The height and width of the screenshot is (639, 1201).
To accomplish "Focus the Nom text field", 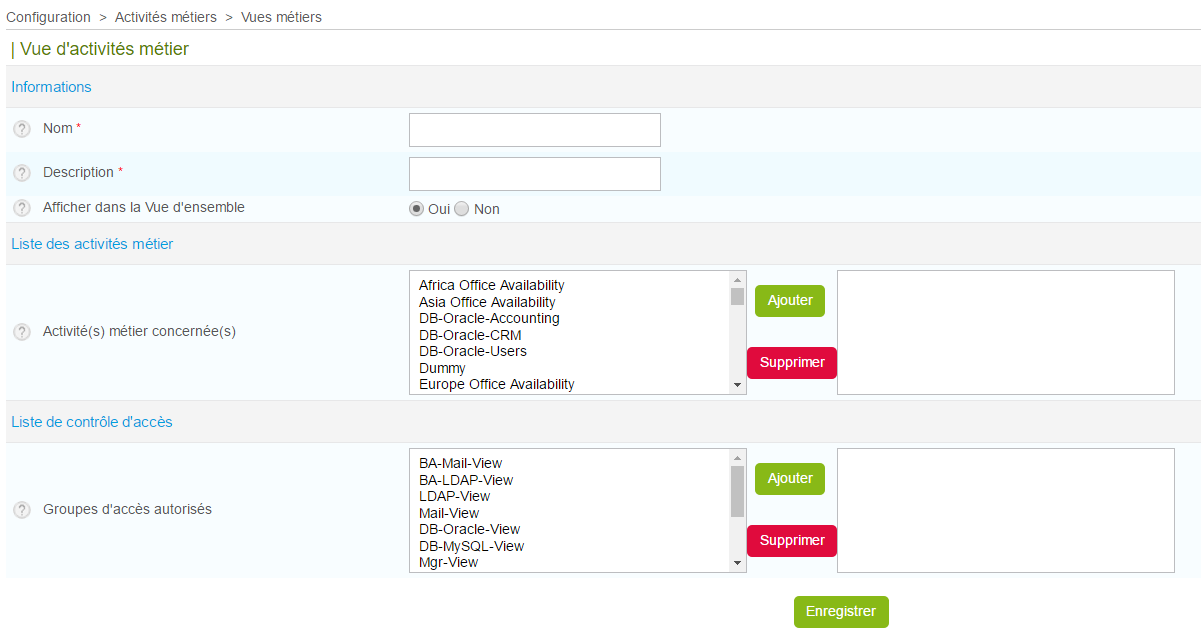I will click(534, 130).
